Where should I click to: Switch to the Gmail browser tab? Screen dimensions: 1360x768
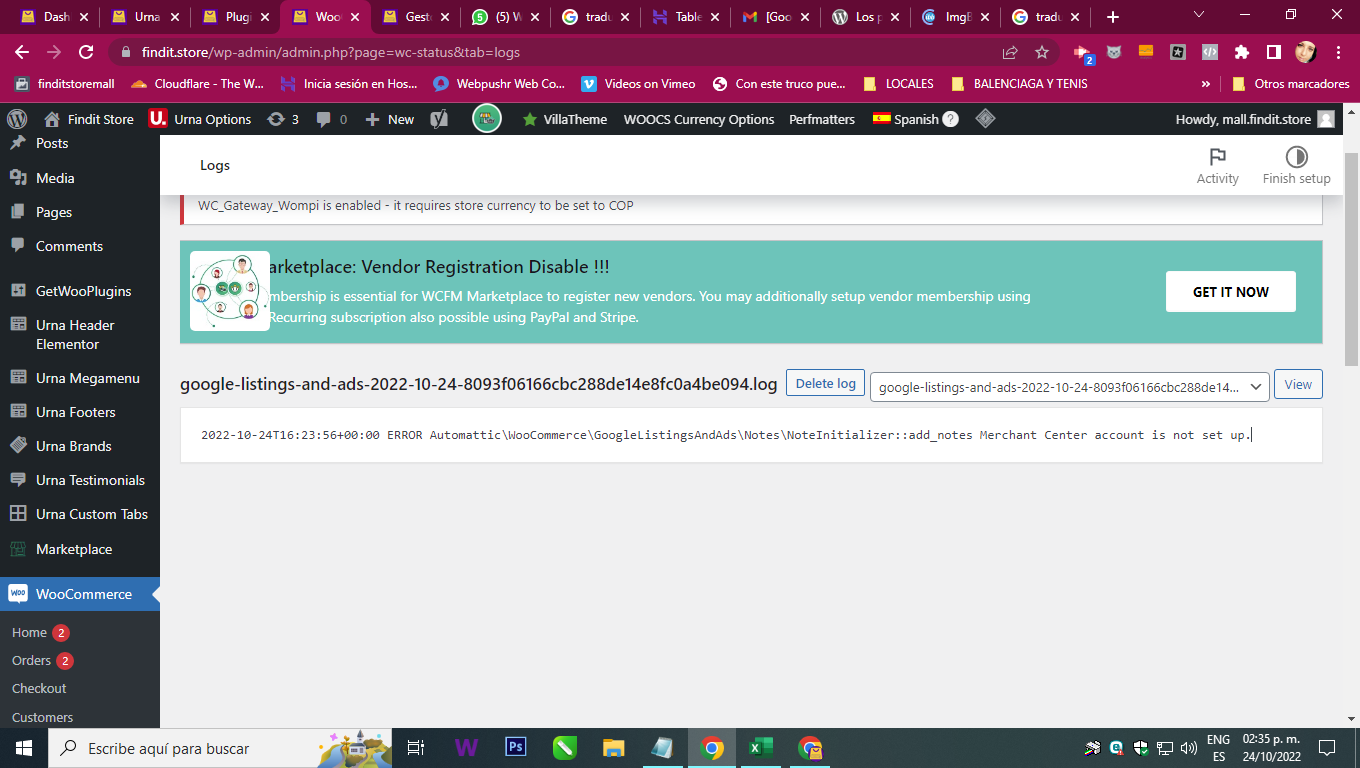pyautogui.click(x=775, y=17)
